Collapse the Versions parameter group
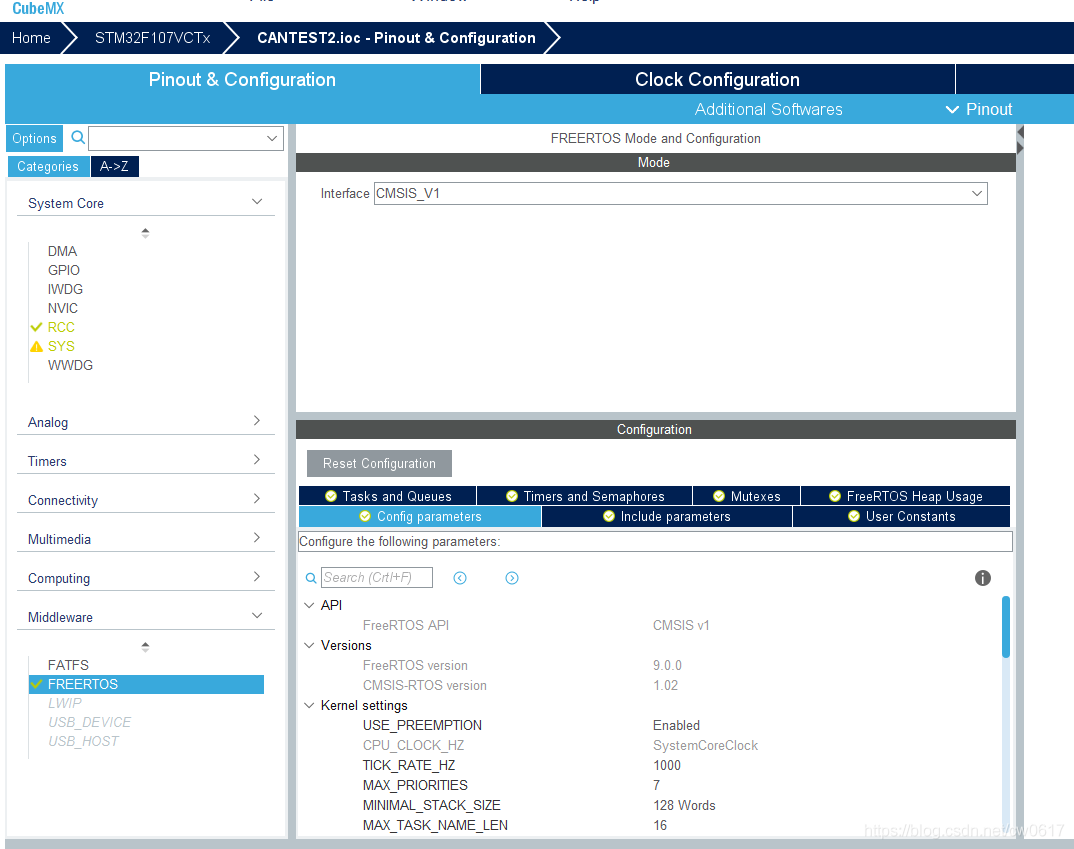Viewport: 1074px width, 849px height. pyautogui.click(x=310, y=646)
